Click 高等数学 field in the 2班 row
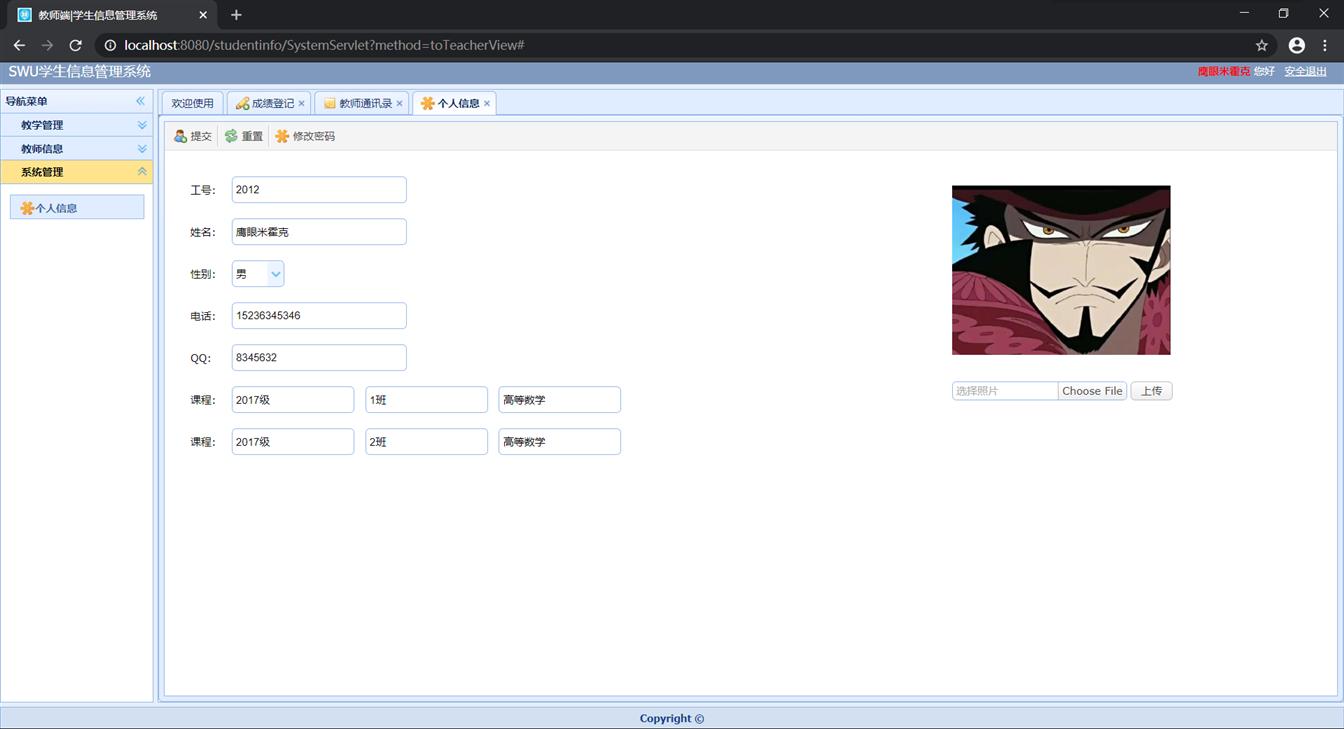The height and width of the screenshot is (729, 1344). click(560, 442)
